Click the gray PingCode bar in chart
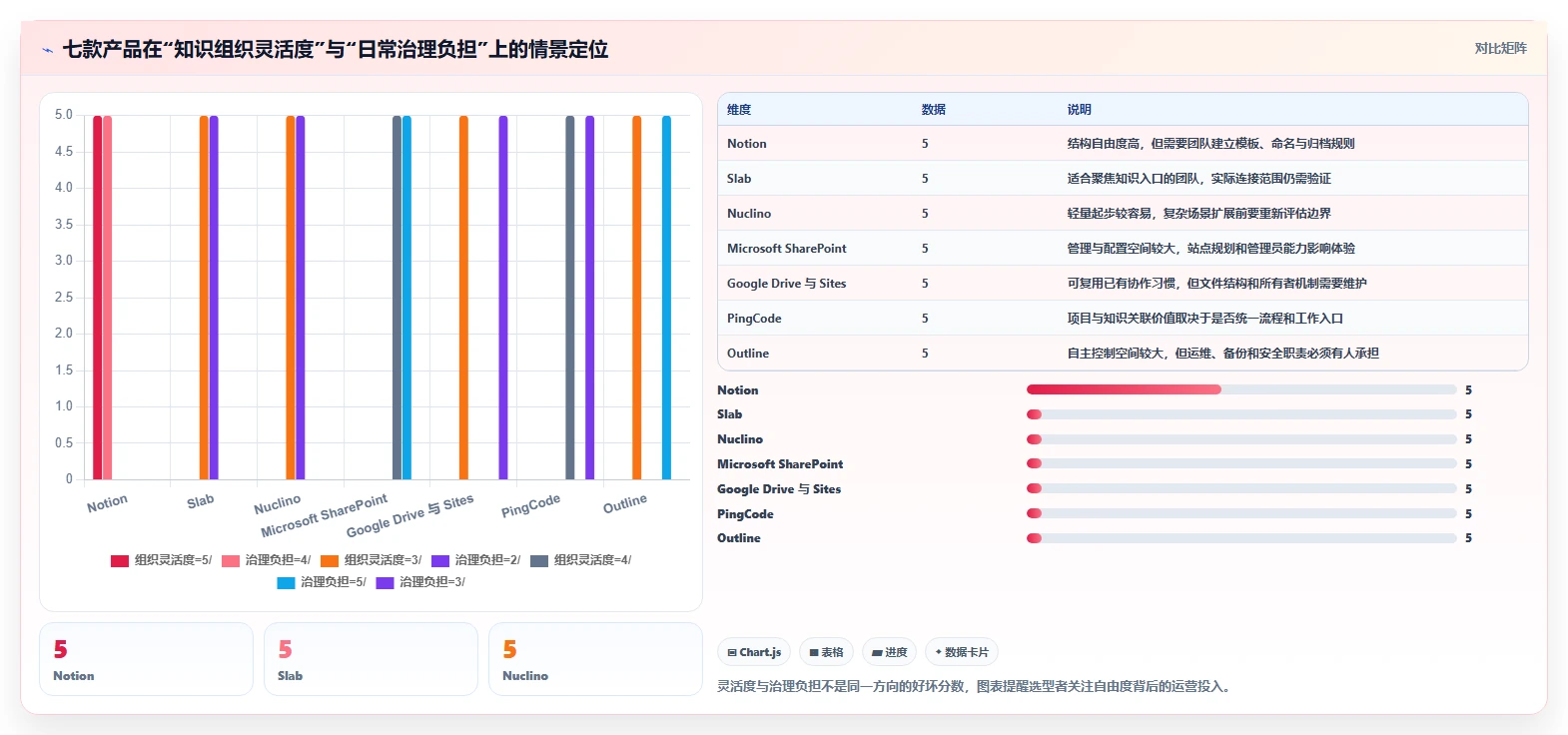The image size is (1568, 735). click(x=570, y=298)
